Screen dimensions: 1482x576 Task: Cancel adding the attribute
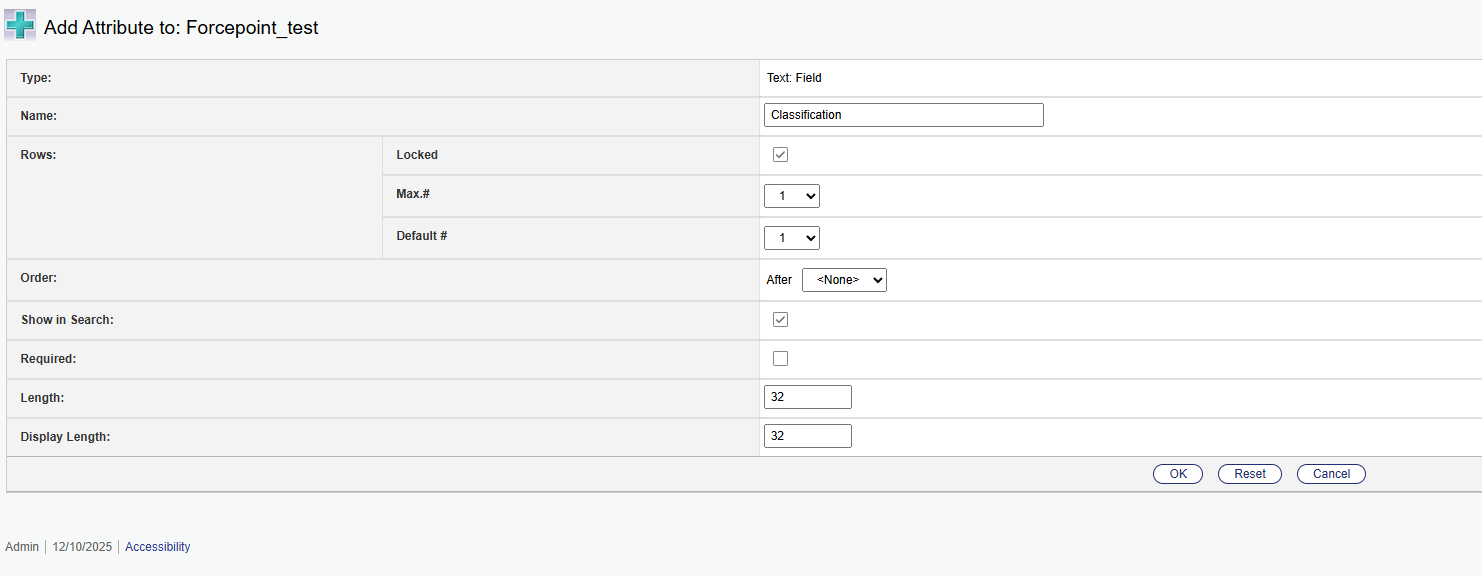(x=1330, y=474)
